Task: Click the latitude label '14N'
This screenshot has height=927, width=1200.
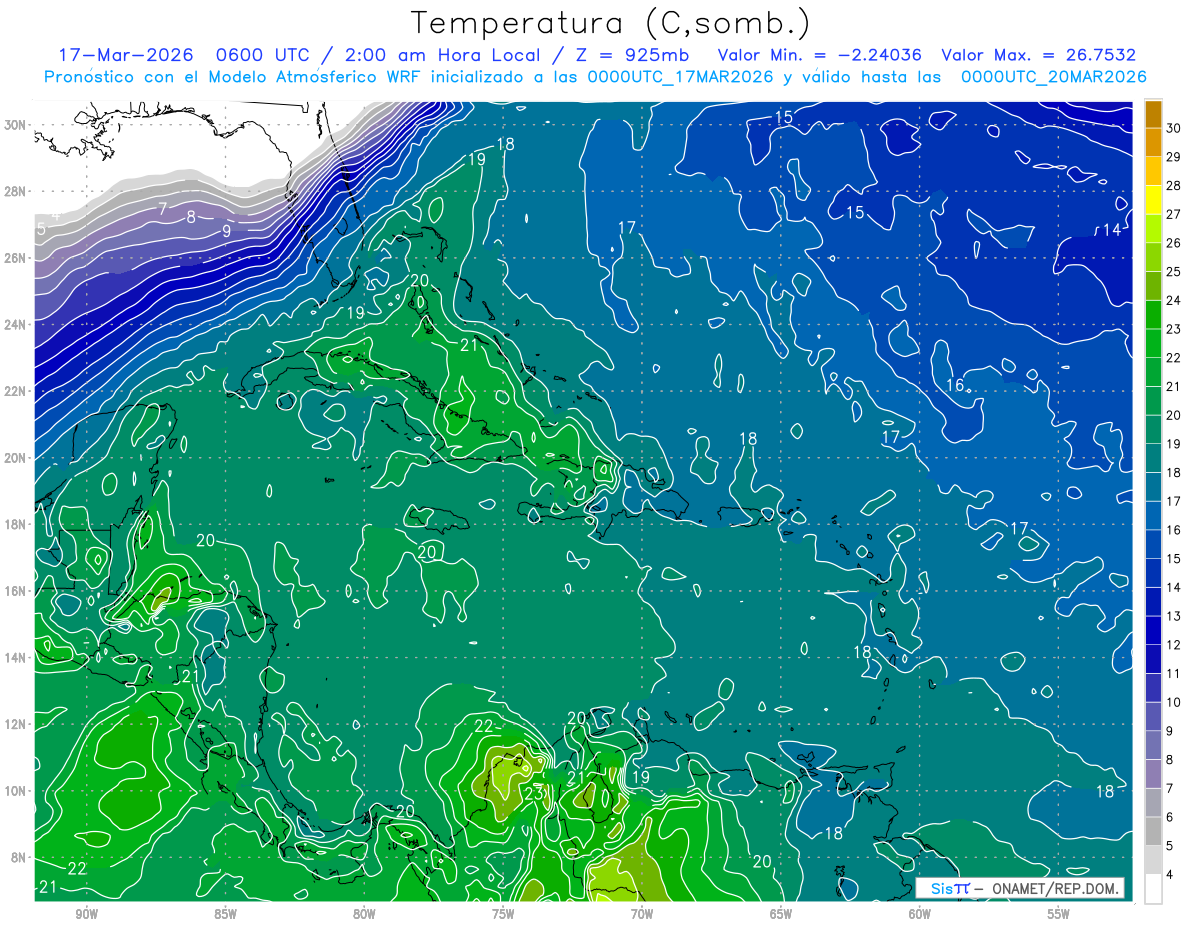Action: tap(17, 658)
